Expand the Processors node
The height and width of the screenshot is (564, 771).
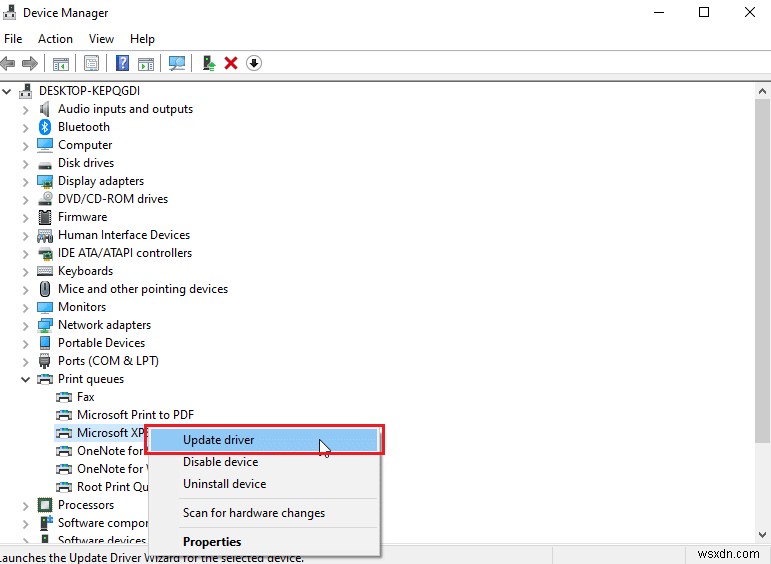26,505
